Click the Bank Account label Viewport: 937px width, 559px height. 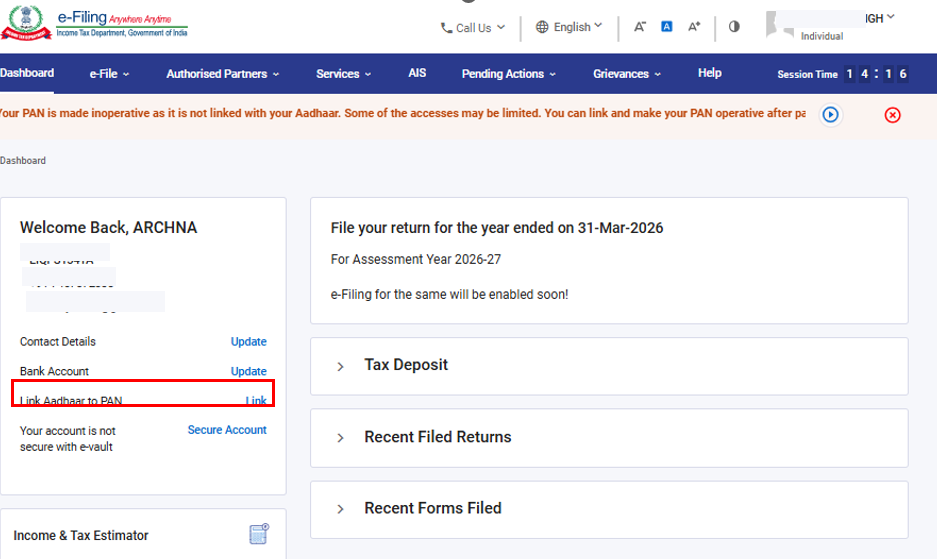[x=54, y=371]
